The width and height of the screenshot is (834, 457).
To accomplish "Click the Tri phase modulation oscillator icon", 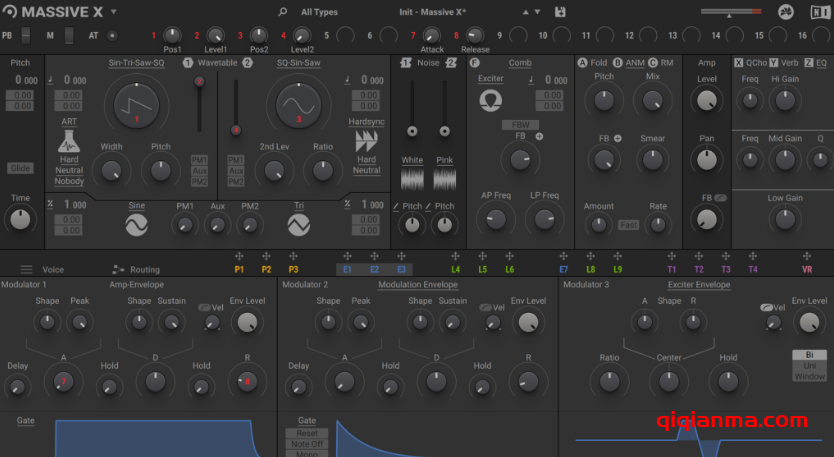I will click(x=299, y=225).
